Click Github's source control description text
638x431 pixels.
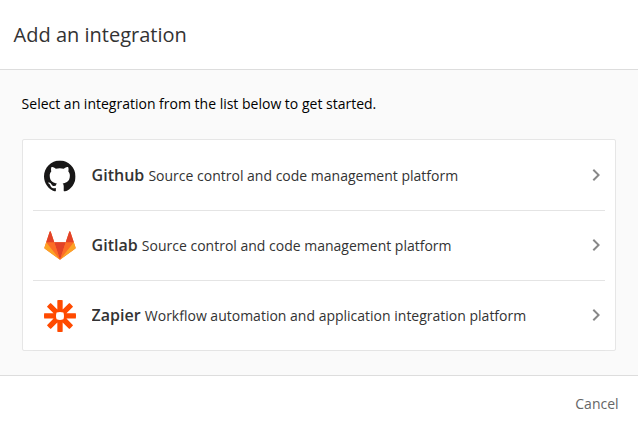303,176
